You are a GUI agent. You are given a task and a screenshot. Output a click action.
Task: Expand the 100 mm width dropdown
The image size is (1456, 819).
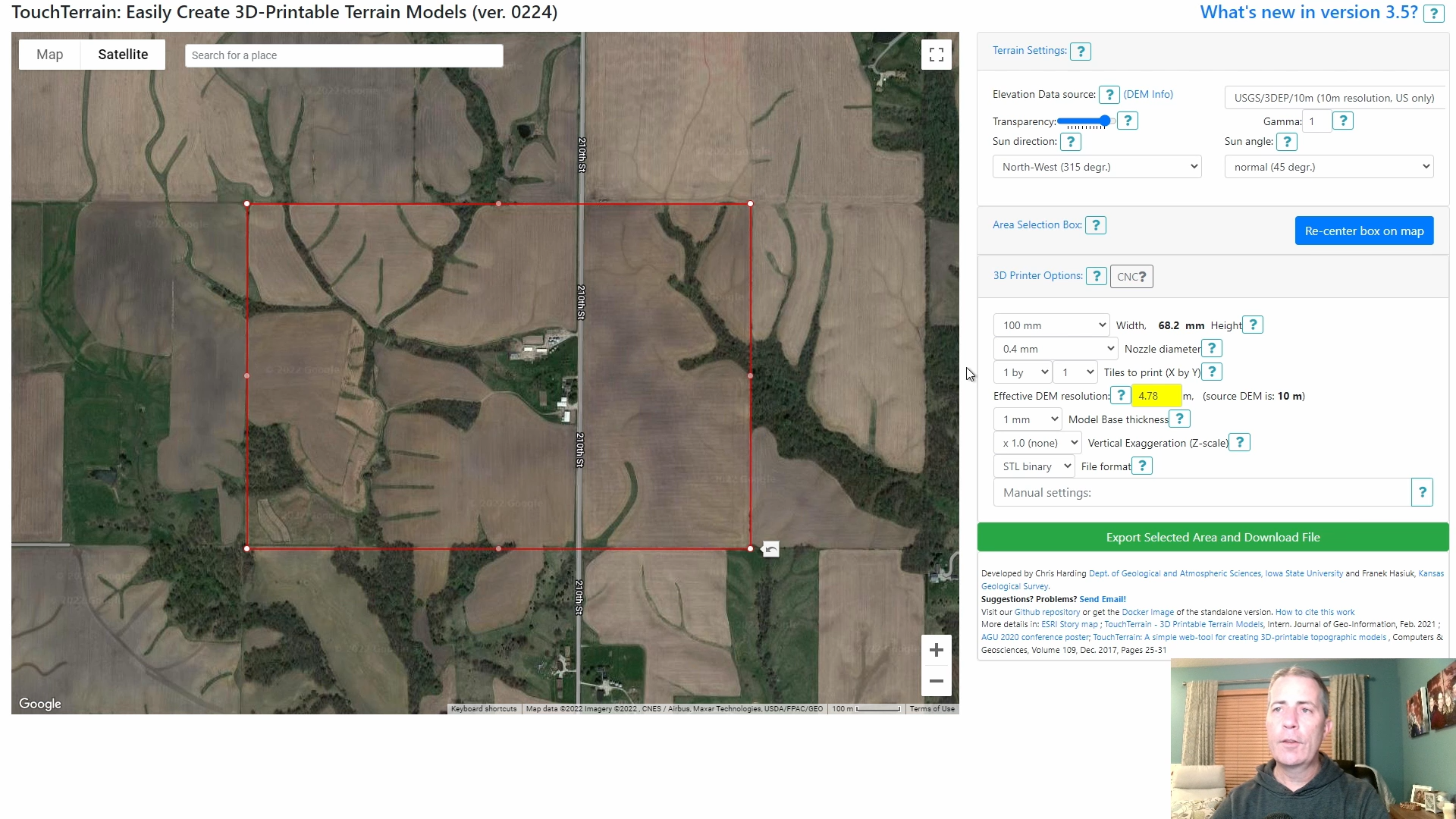point(1051,325)
